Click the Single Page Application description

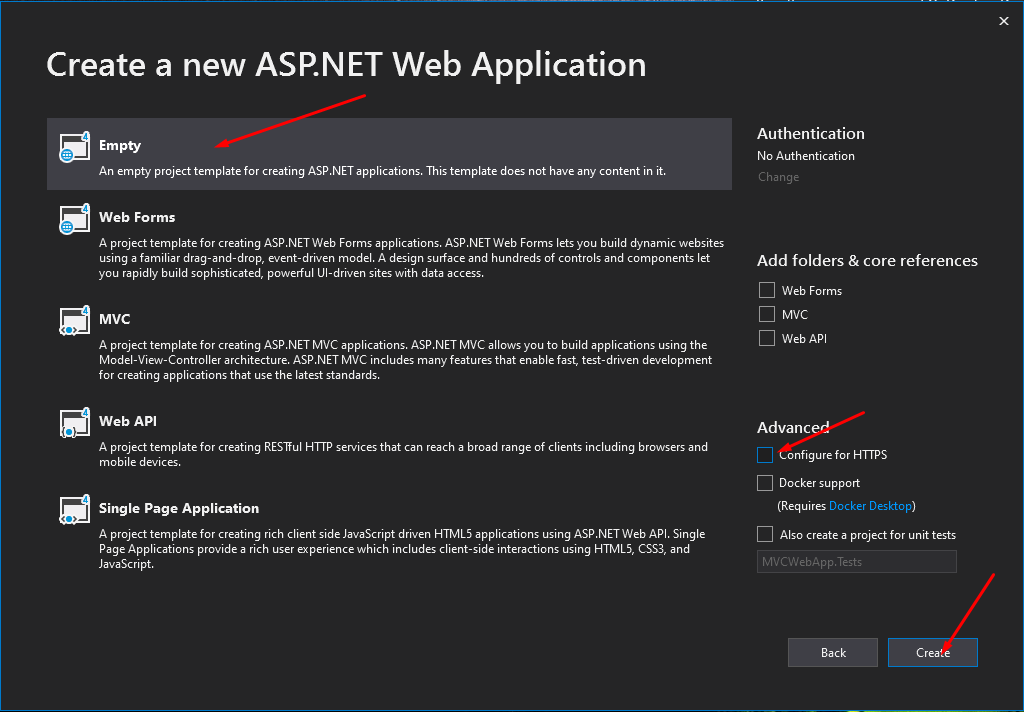402,549
